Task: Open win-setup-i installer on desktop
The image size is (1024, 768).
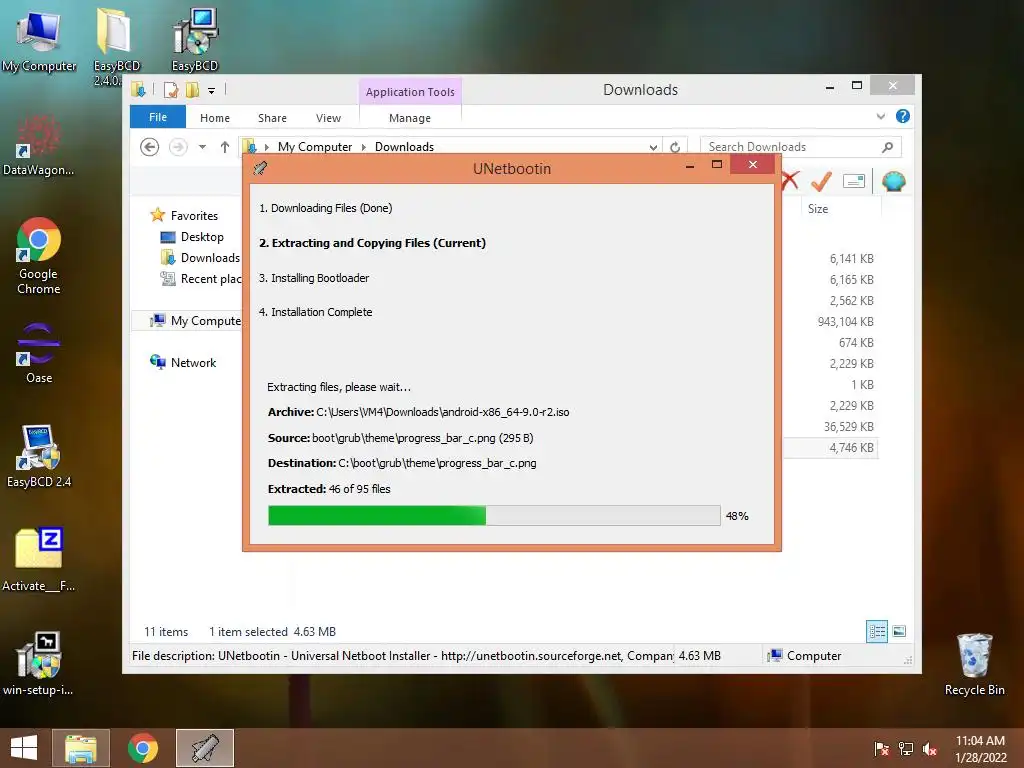Action: click(x=39, y=663)
